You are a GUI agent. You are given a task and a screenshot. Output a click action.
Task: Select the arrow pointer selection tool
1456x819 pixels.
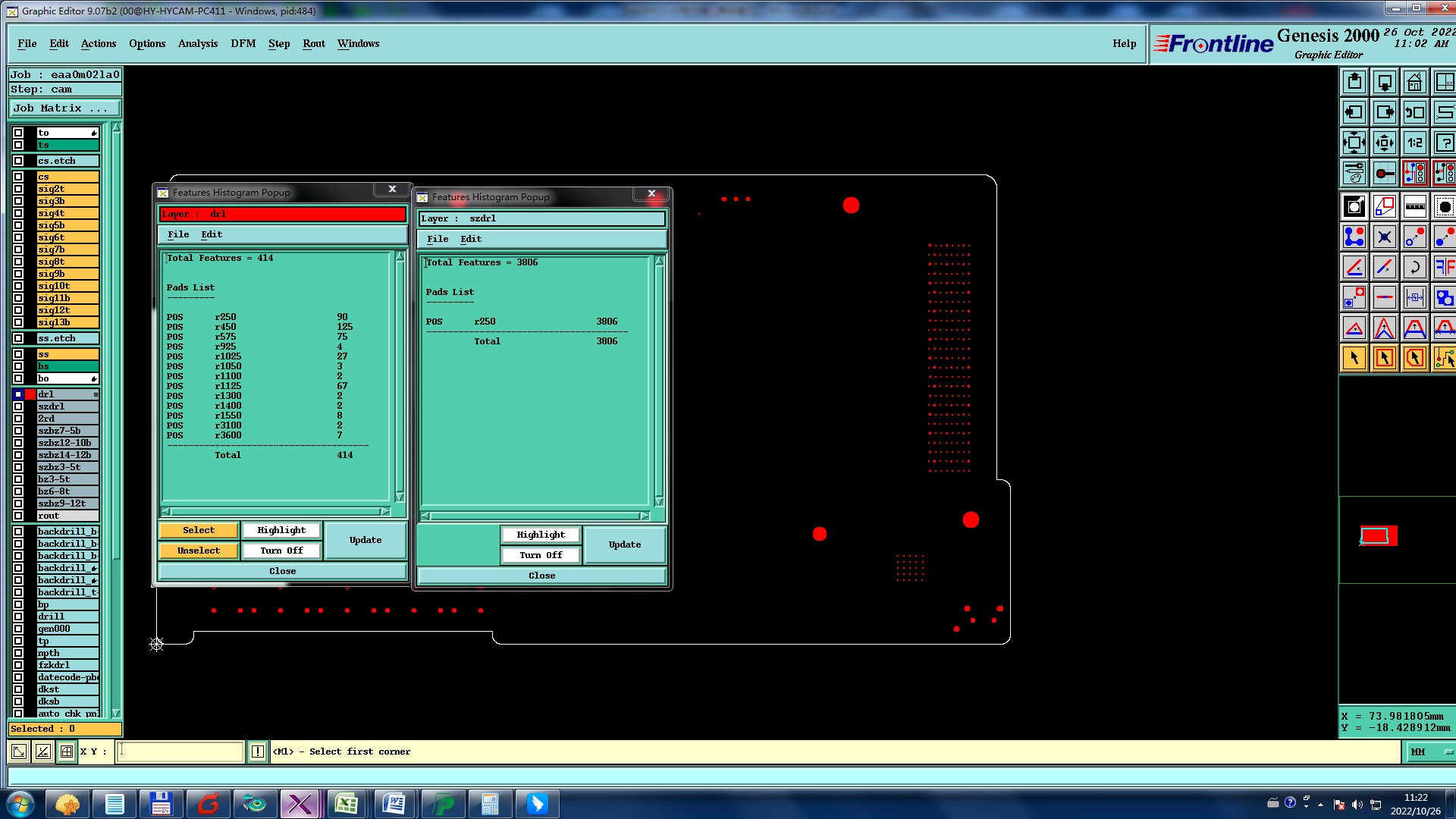(1354, 358)
